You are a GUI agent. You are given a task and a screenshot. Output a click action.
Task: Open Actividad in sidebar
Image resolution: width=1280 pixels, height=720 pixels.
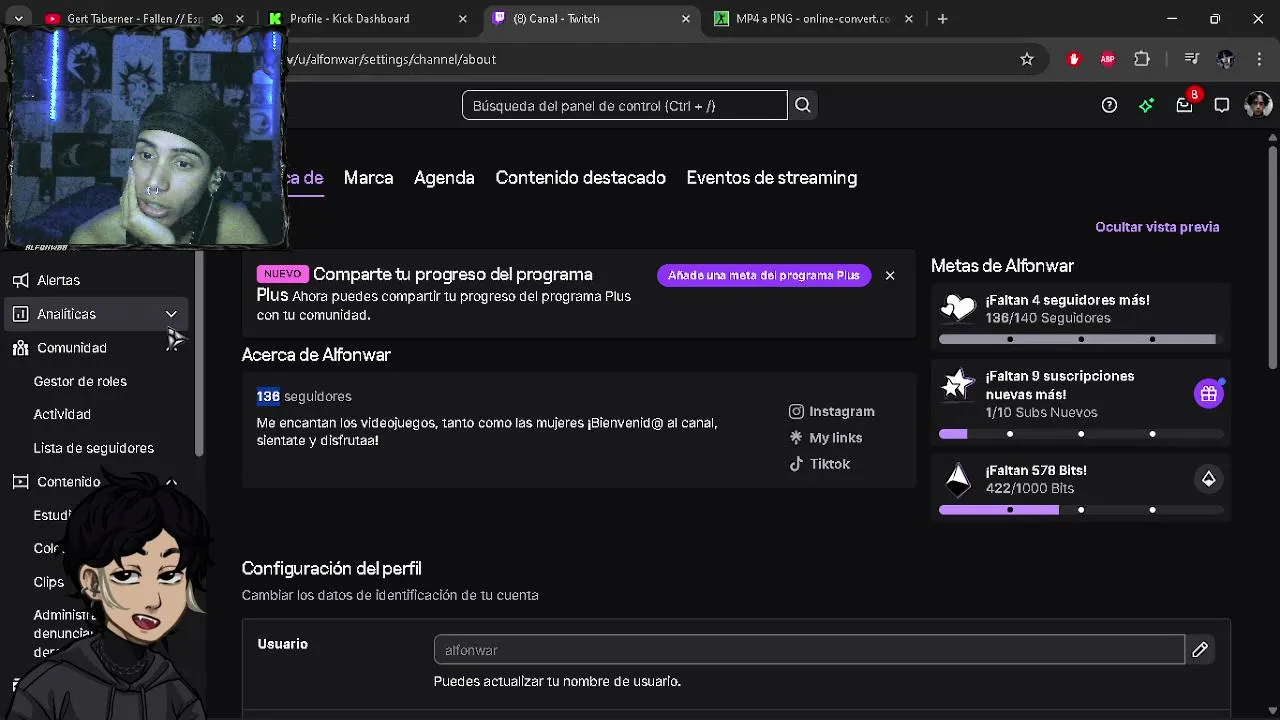(x=62, y=414)
